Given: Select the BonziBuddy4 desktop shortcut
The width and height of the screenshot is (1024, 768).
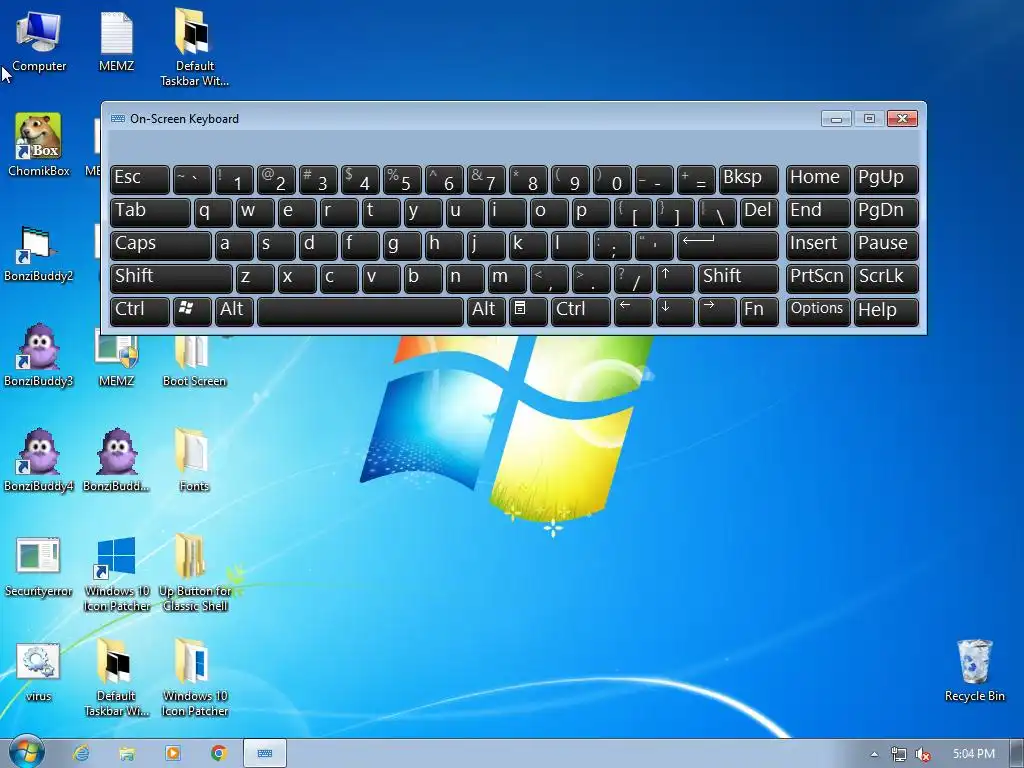Looking at the screenshot, I should 39,460.
